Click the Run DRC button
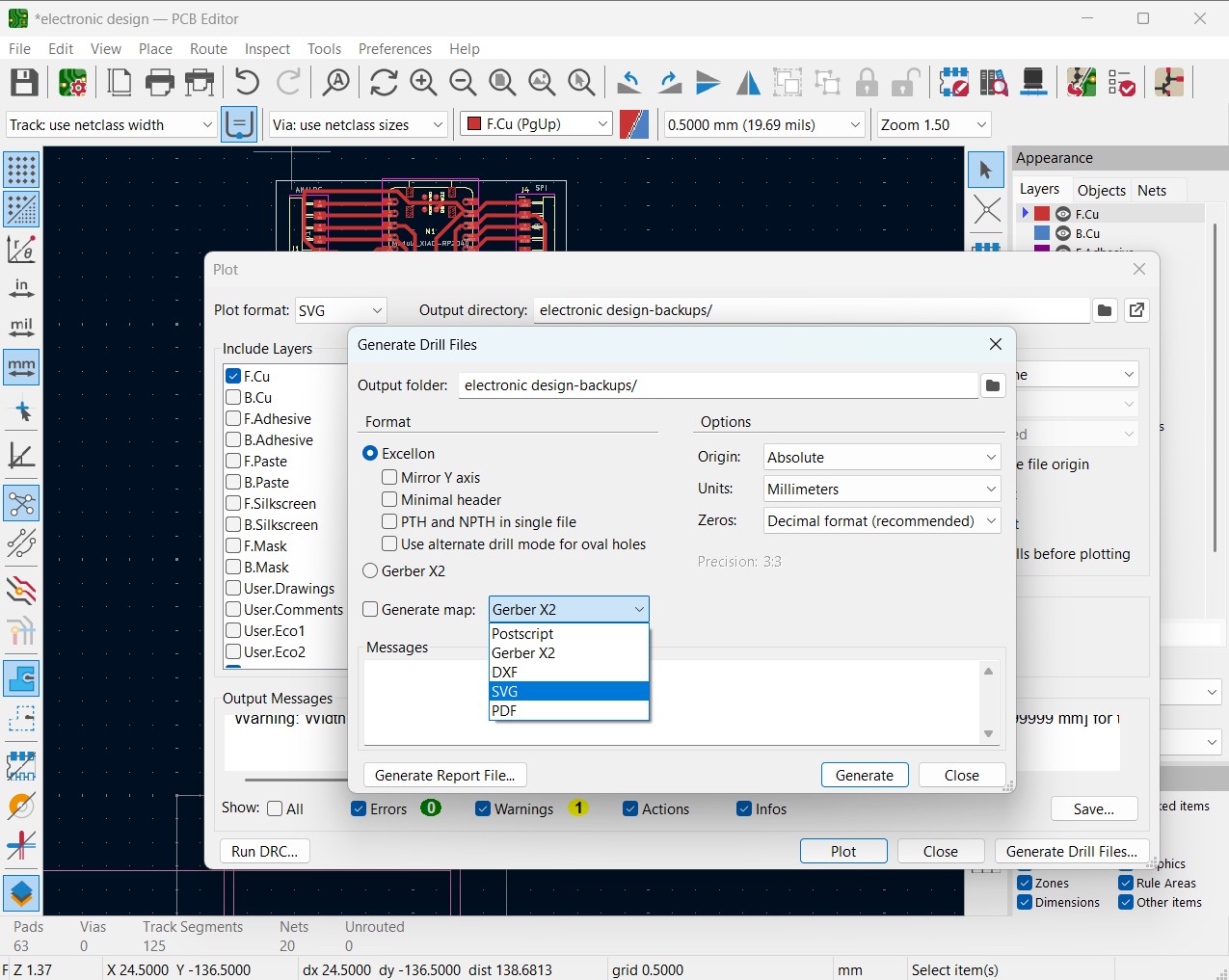This screenshot has width=1229, height=980. click(265, 851)
